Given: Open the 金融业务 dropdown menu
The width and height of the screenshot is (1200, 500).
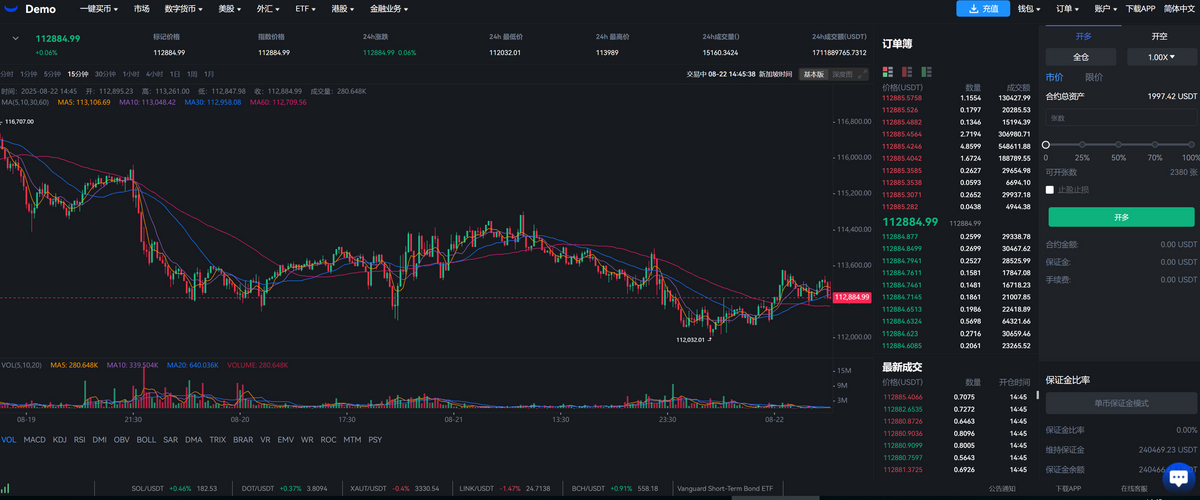Looking at the screenshot, I should tap(388, 8).
